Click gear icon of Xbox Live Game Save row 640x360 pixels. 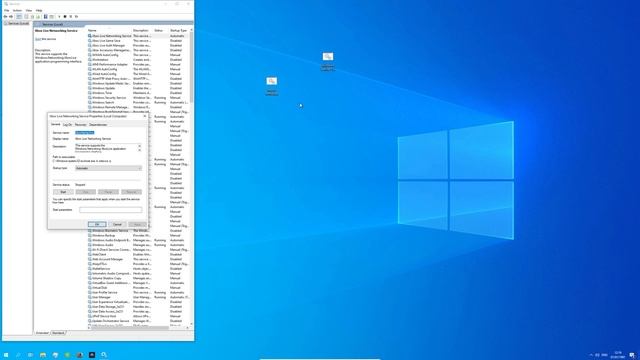90,41
